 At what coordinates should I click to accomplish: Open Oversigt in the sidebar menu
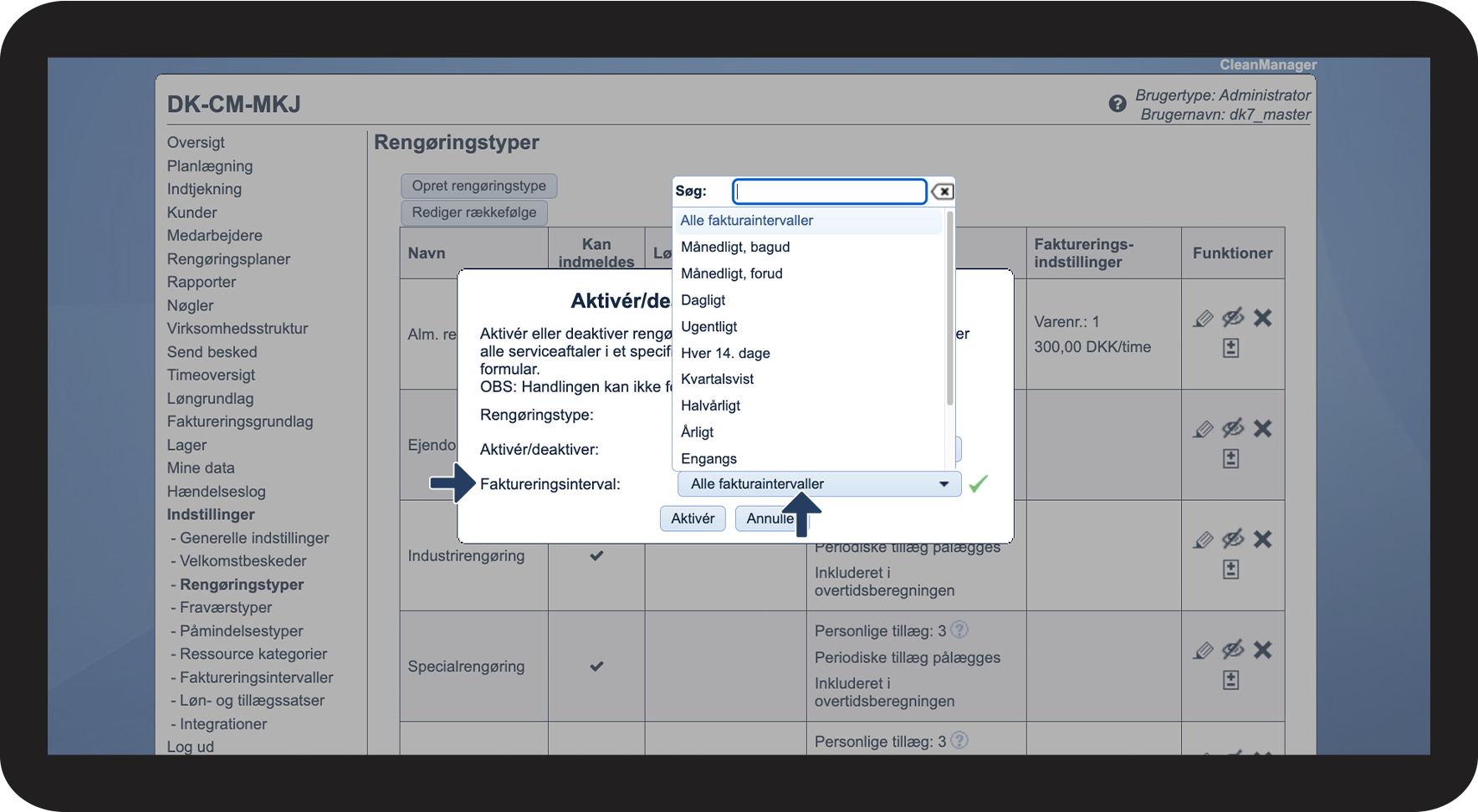[x=196, y=142]
